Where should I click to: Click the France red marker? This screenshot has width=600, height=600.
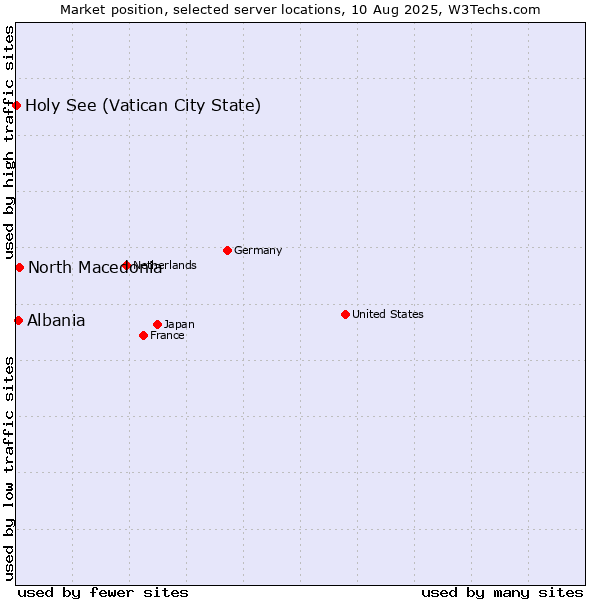tap(143, 336)
